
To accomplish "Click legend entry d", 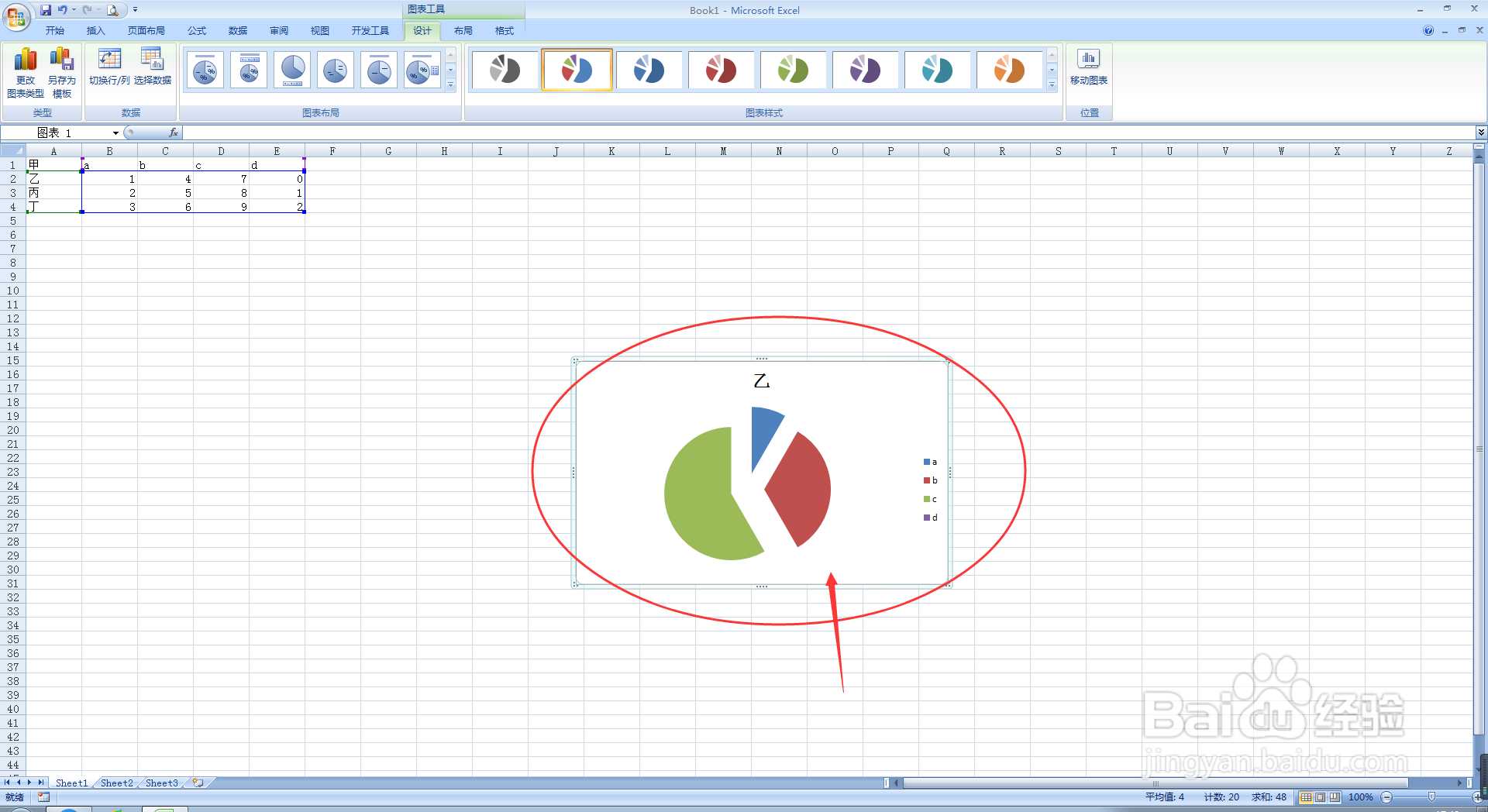I will click(930, 518).
